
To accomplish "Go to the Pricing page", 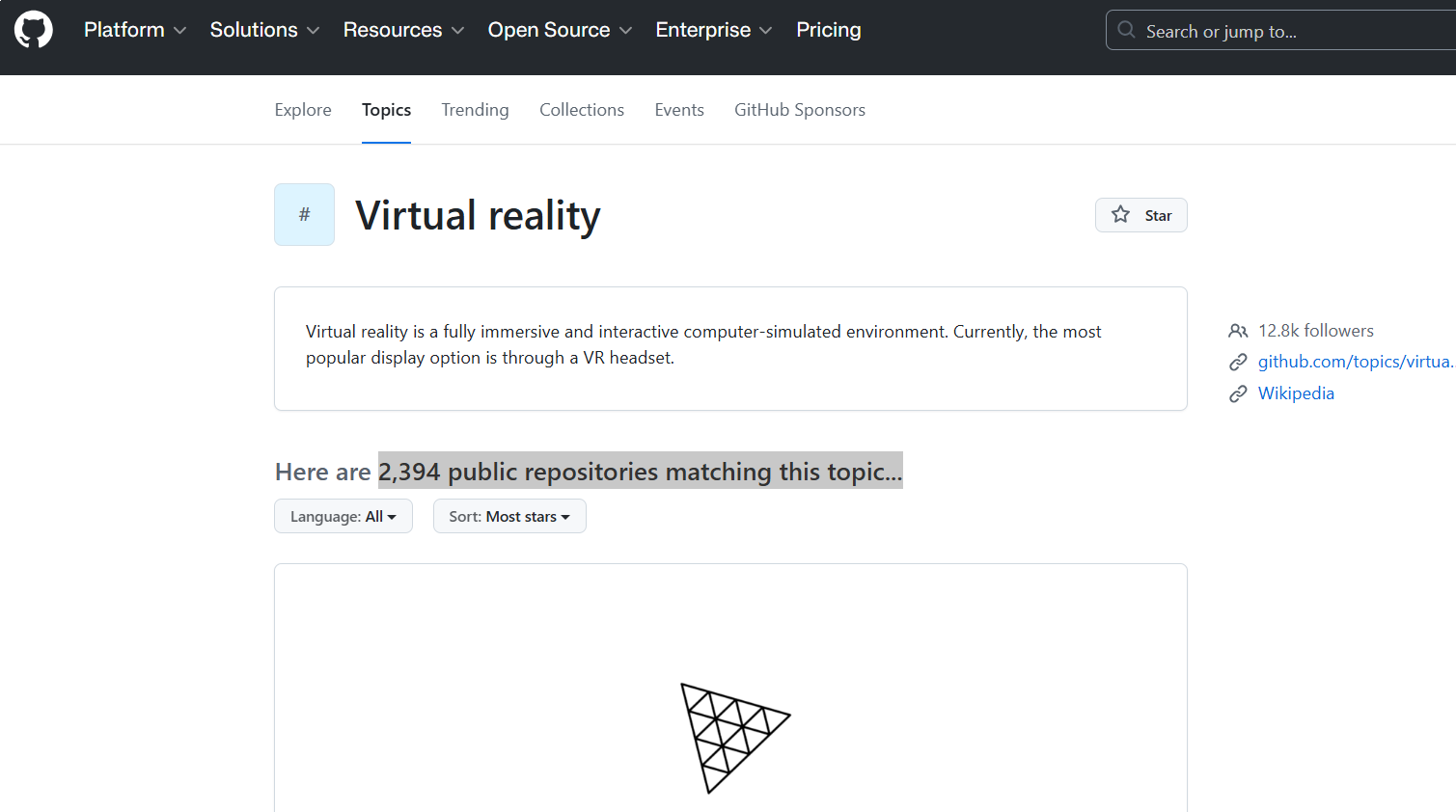I will [829, 30].
